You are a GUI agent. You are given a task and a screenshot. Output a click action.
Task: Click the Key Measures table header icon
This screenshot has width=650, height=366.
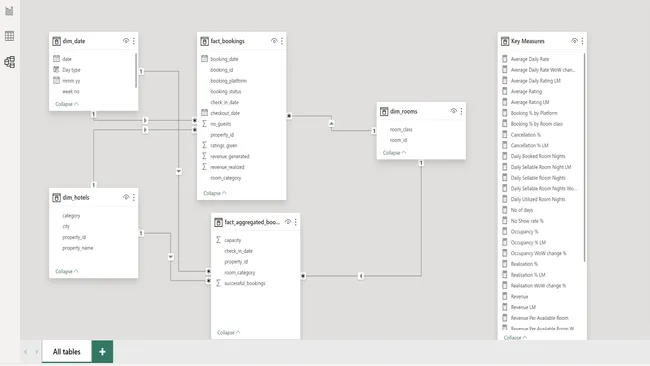click(505, 41)
